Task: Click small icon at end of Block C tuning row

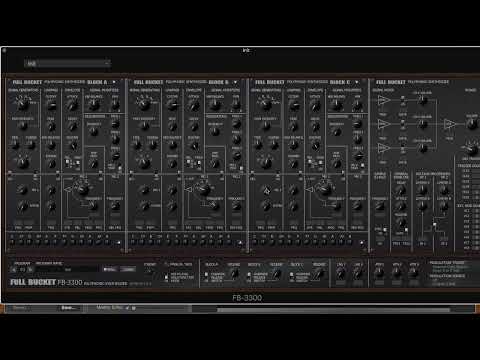Action: pyautogui.click(x=362, y=243)
